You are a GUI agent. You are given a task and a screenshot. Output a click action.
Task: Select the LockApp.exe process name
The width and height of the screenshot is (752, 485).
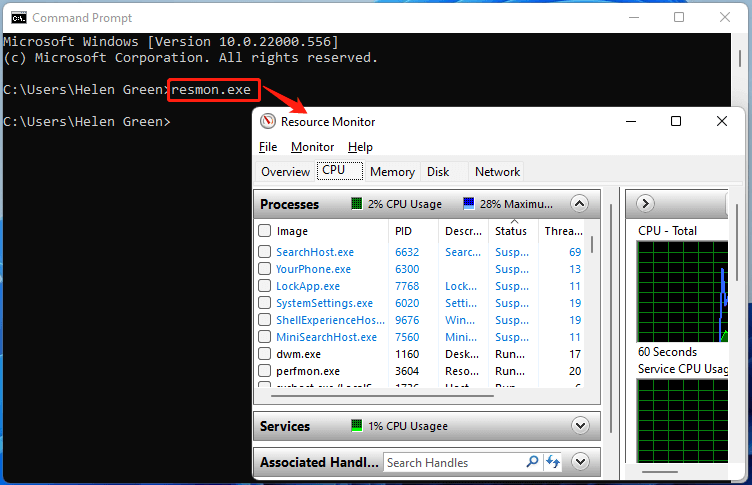308,286
